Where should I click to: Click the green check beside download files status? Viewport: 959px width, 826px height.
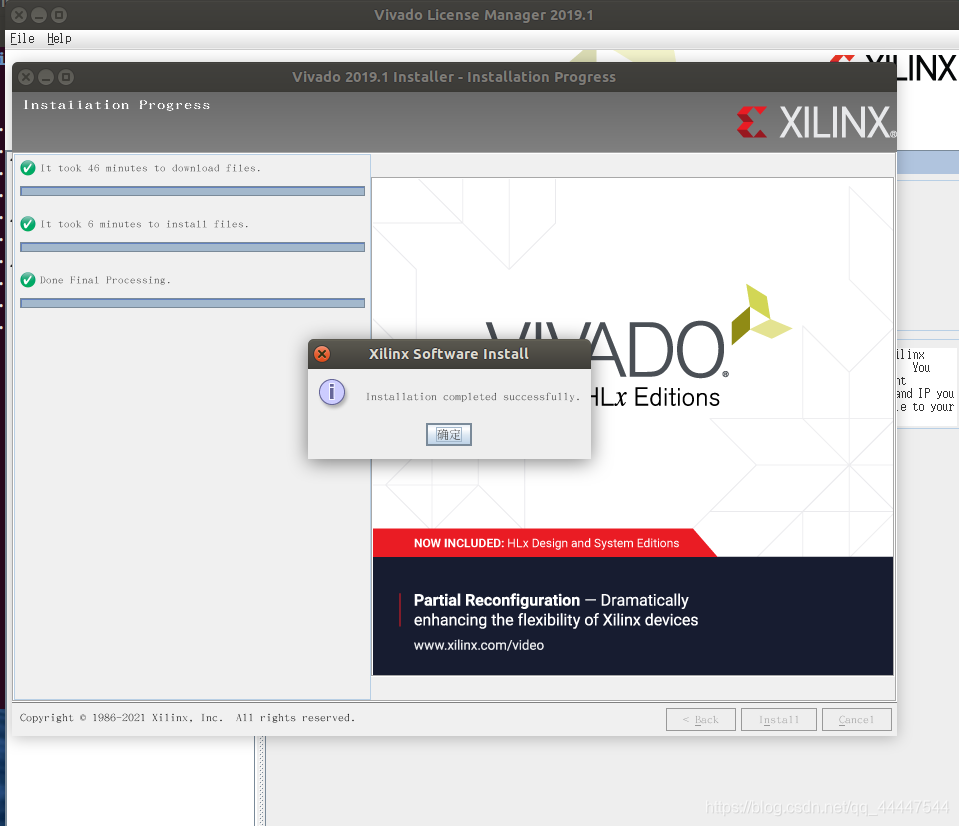pyautogui.click(x=27, y=168)
